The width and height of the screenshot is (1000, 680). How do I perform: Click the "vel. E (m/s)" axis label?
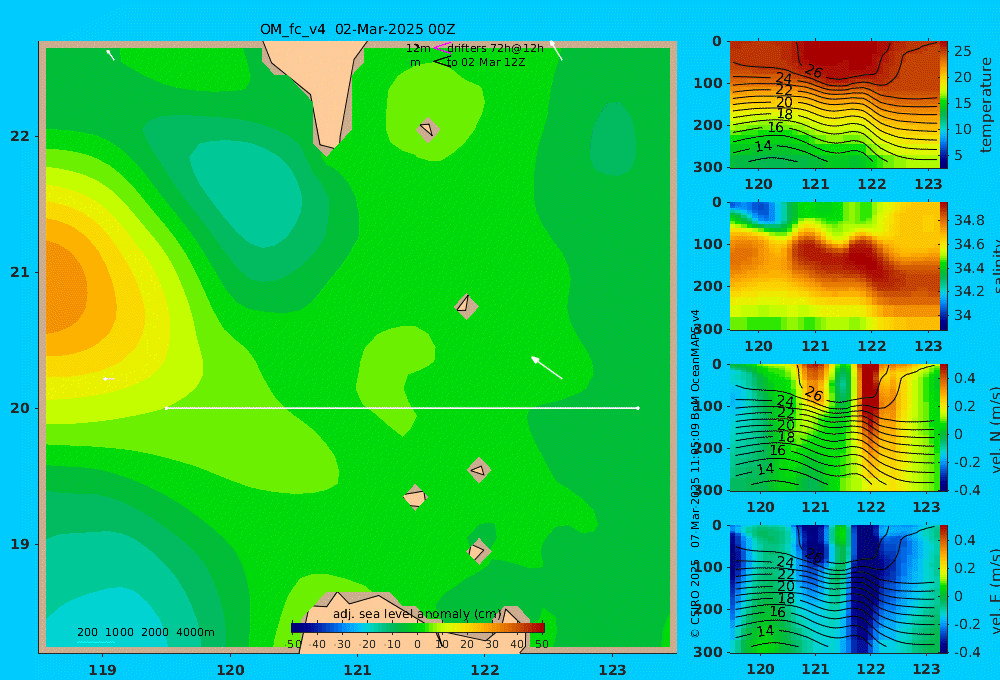click(994, 590)
